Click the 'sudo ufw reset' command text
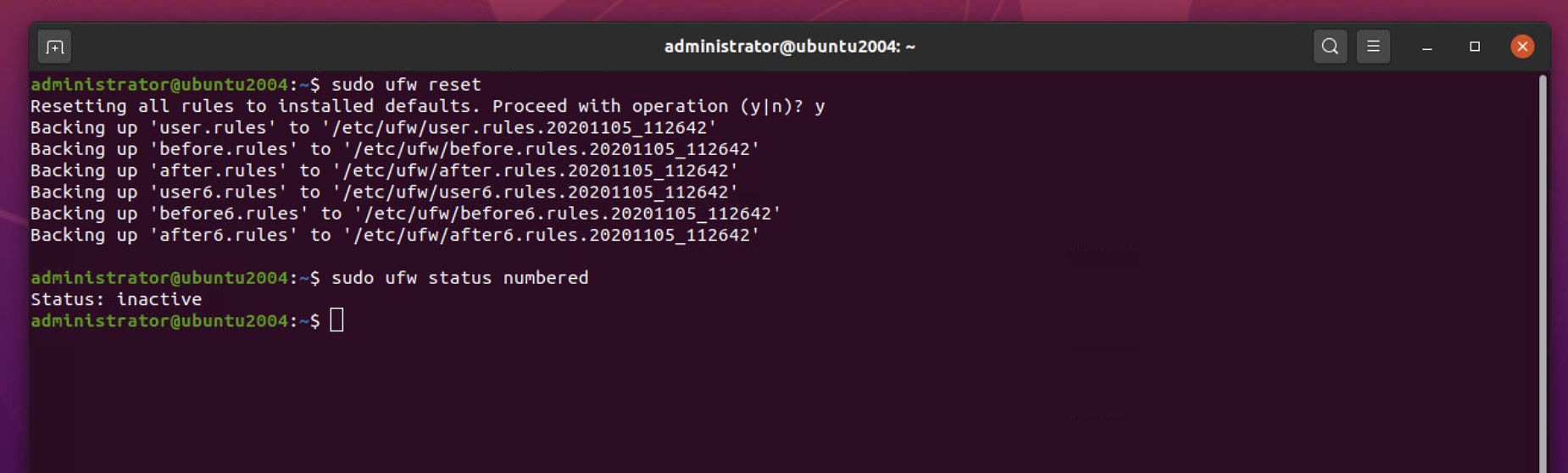The height and width of the screenshot is (473, 1568). click(x=406, y=85)
